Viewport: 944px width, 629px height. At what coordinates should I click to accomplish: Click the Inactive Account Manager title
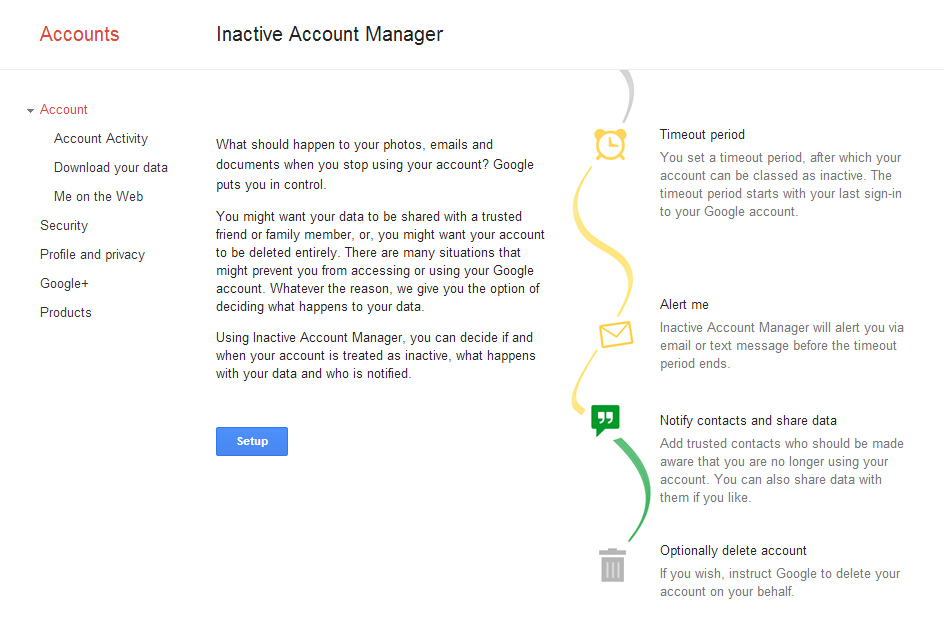[329, 34]
